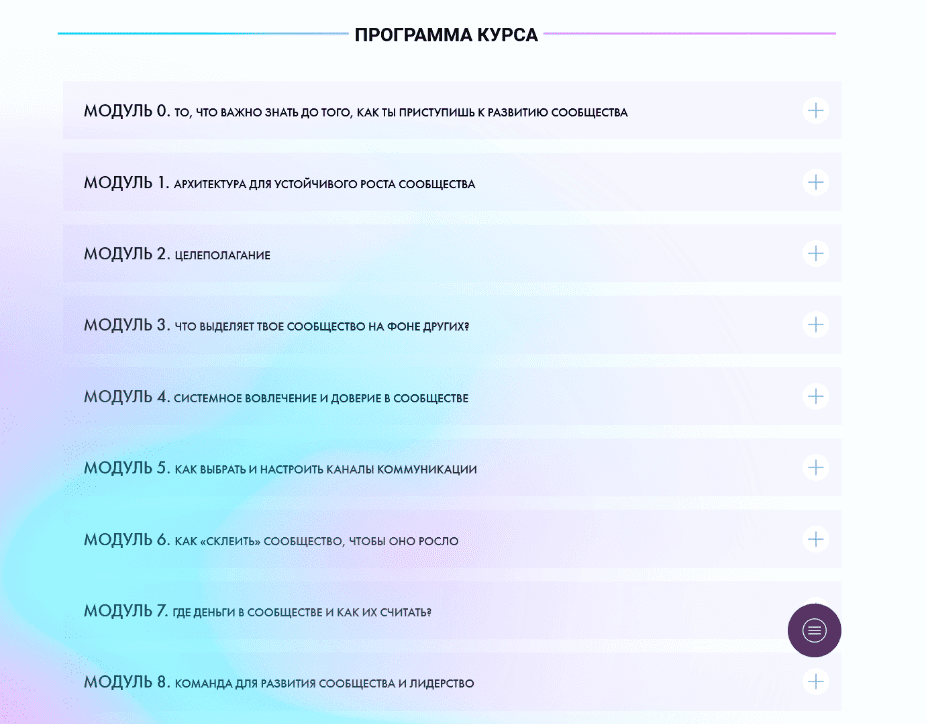This screenshot has width=931, height=724.
Task: Click the Программа курса section heading
Action: click(446, 35)
